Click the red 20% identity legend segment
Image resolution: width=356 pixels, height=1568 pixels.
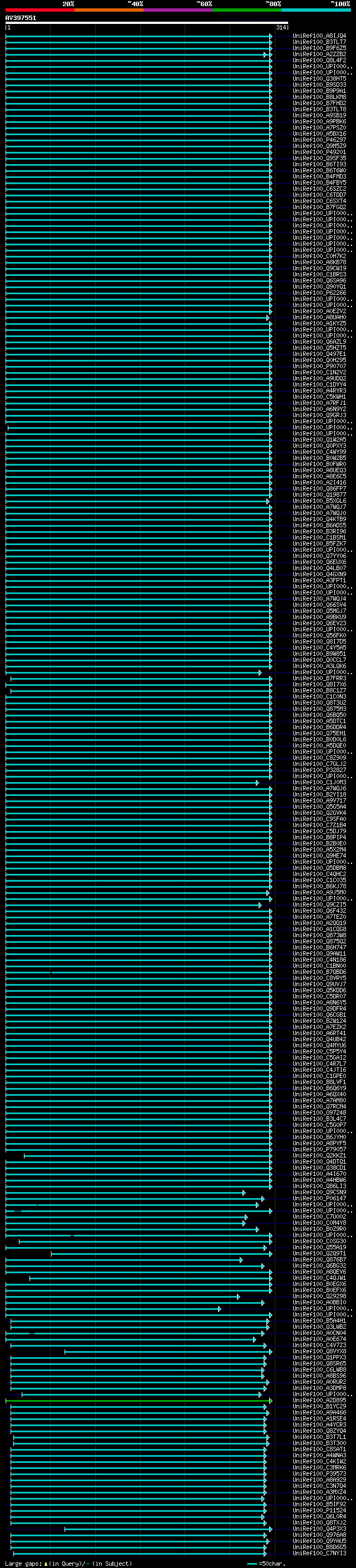39,10
